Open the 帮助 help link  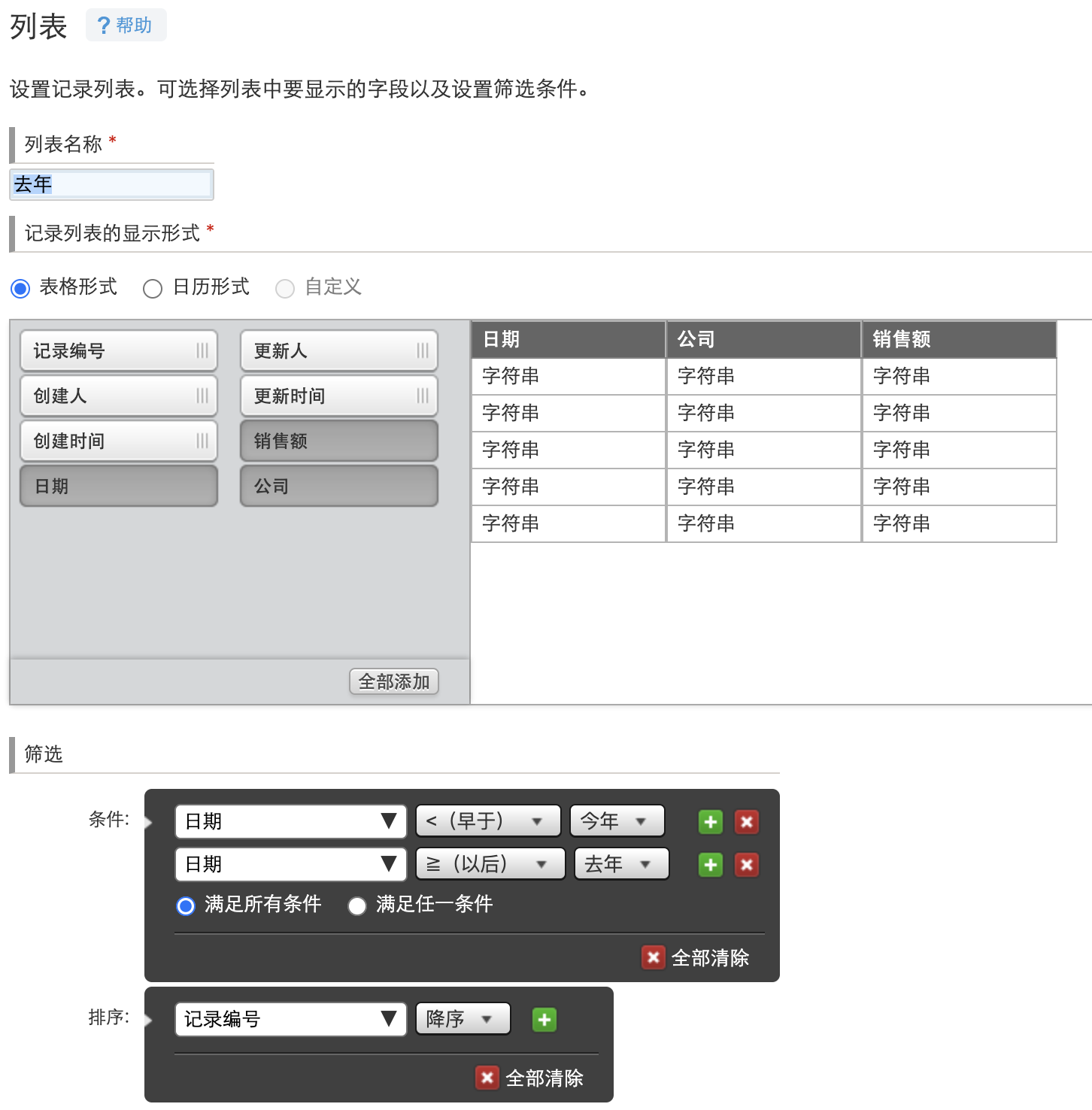(x=126, y=26)
